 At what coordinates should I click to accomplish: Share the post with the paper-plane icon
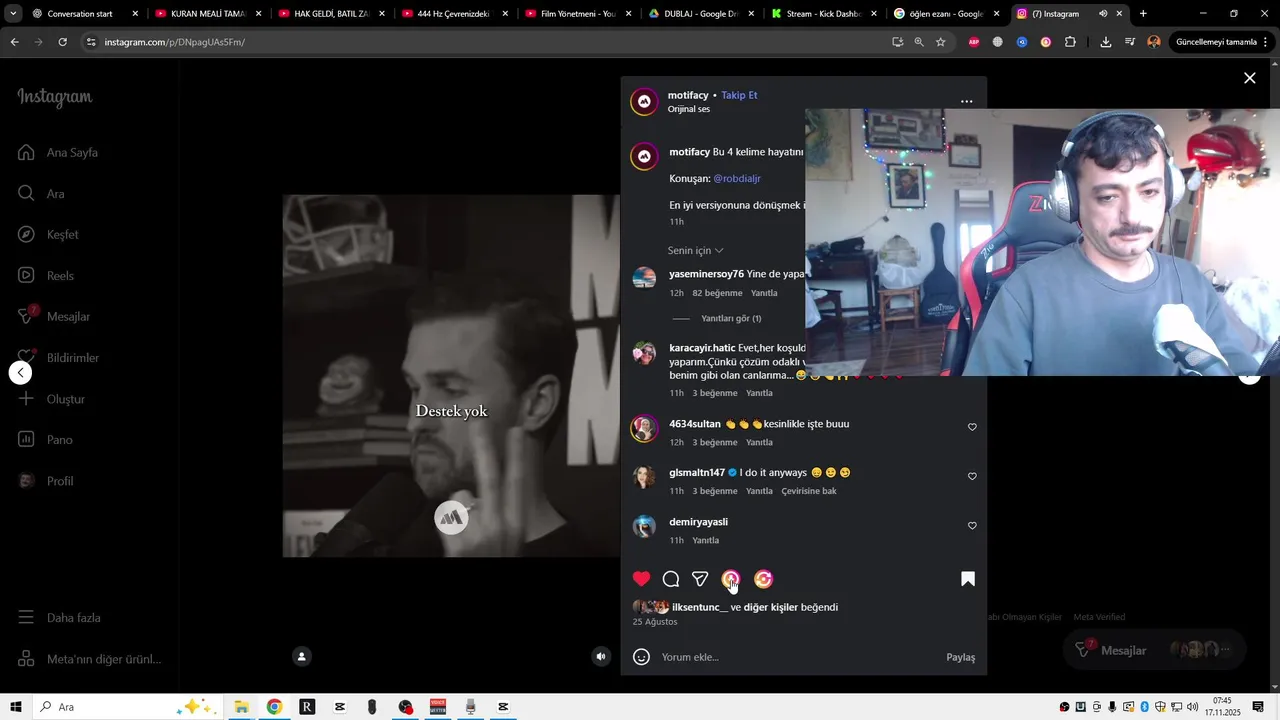coord(701,579)
